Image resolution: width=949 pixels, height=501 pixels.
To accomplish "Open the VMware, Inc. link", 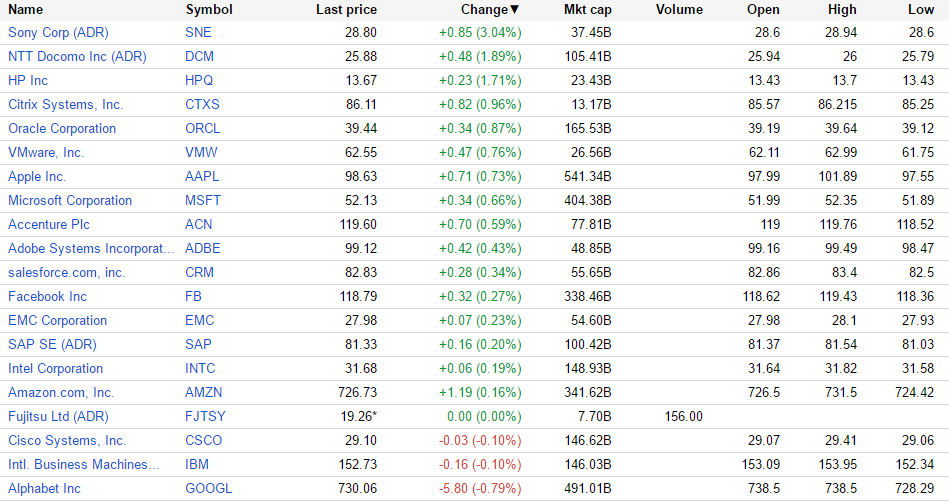I will pos(46,153).
